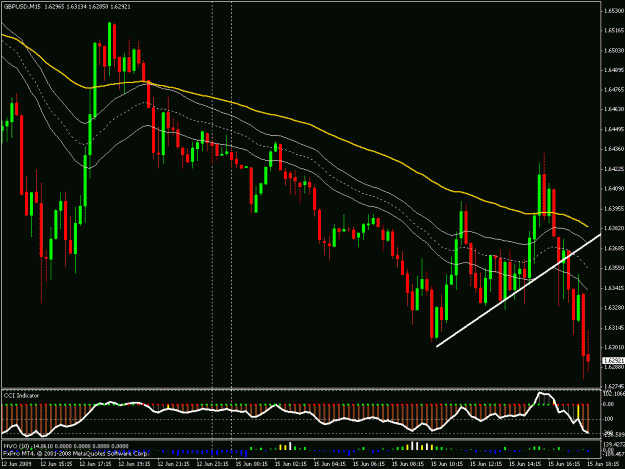Viewport: 625px width, 469px height.
Task: Click the 1.64765 price axis label
Action: tap(614, 90)
